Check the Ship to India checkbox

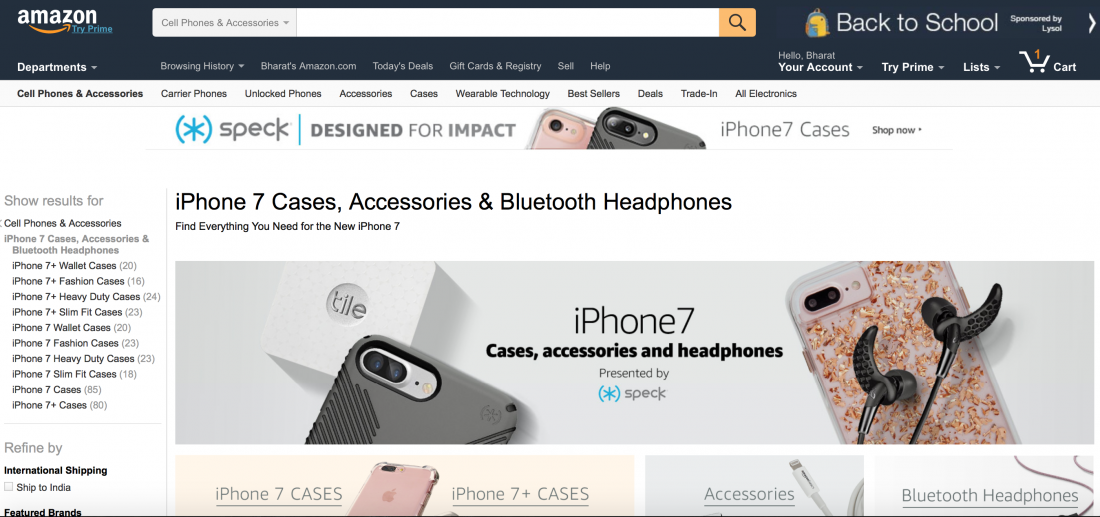[x=8, y=487]
